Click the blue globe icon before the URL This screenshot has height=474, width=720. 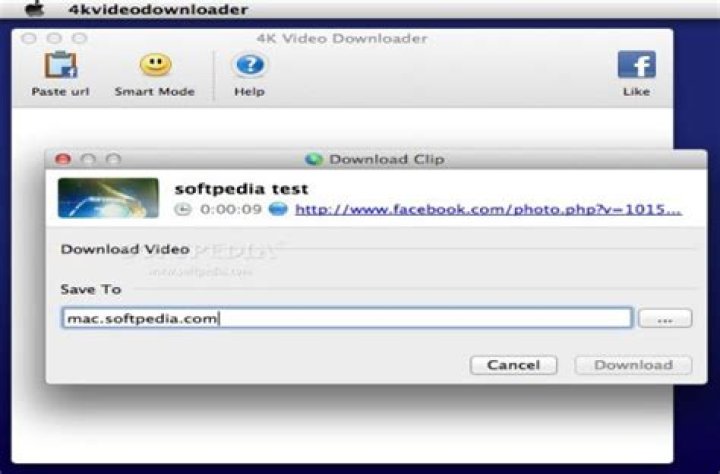pos(278,209)
